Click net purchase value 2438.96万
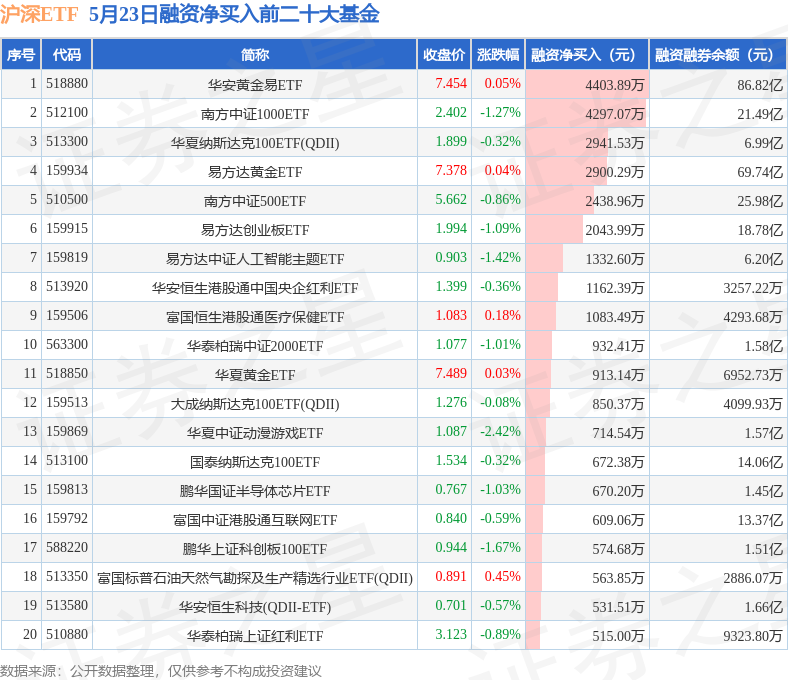The image size is (788, 680). tap(614, 201)
